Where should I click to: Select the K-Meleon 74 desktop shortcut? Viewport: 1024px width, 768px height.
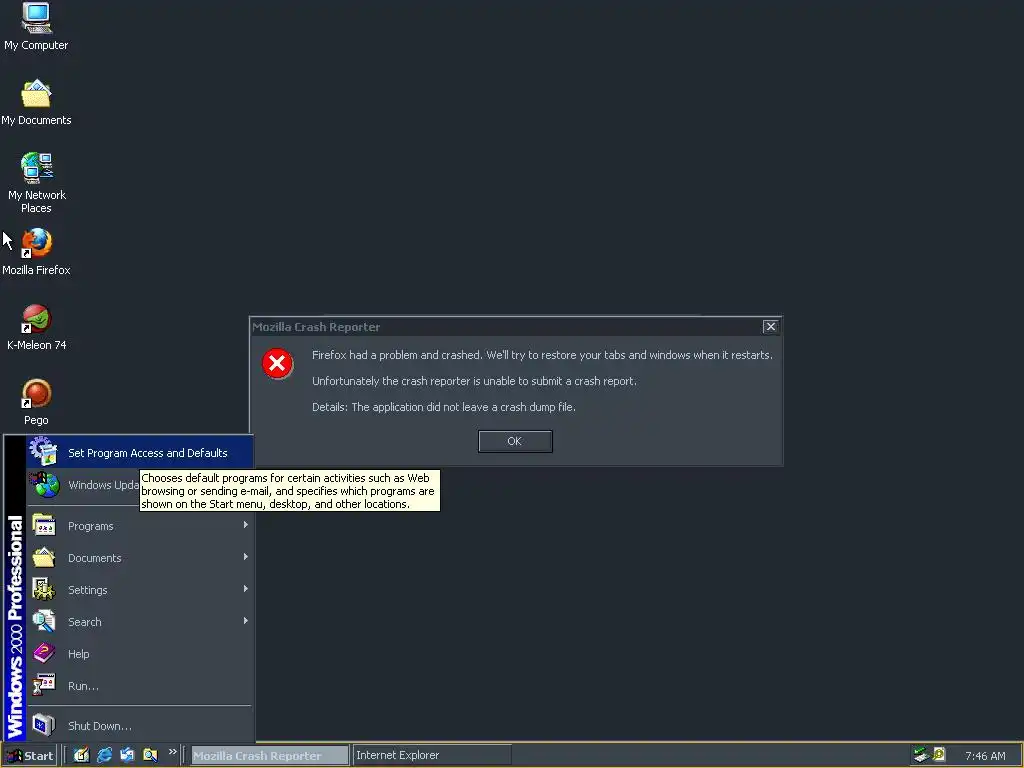point(36,327)
